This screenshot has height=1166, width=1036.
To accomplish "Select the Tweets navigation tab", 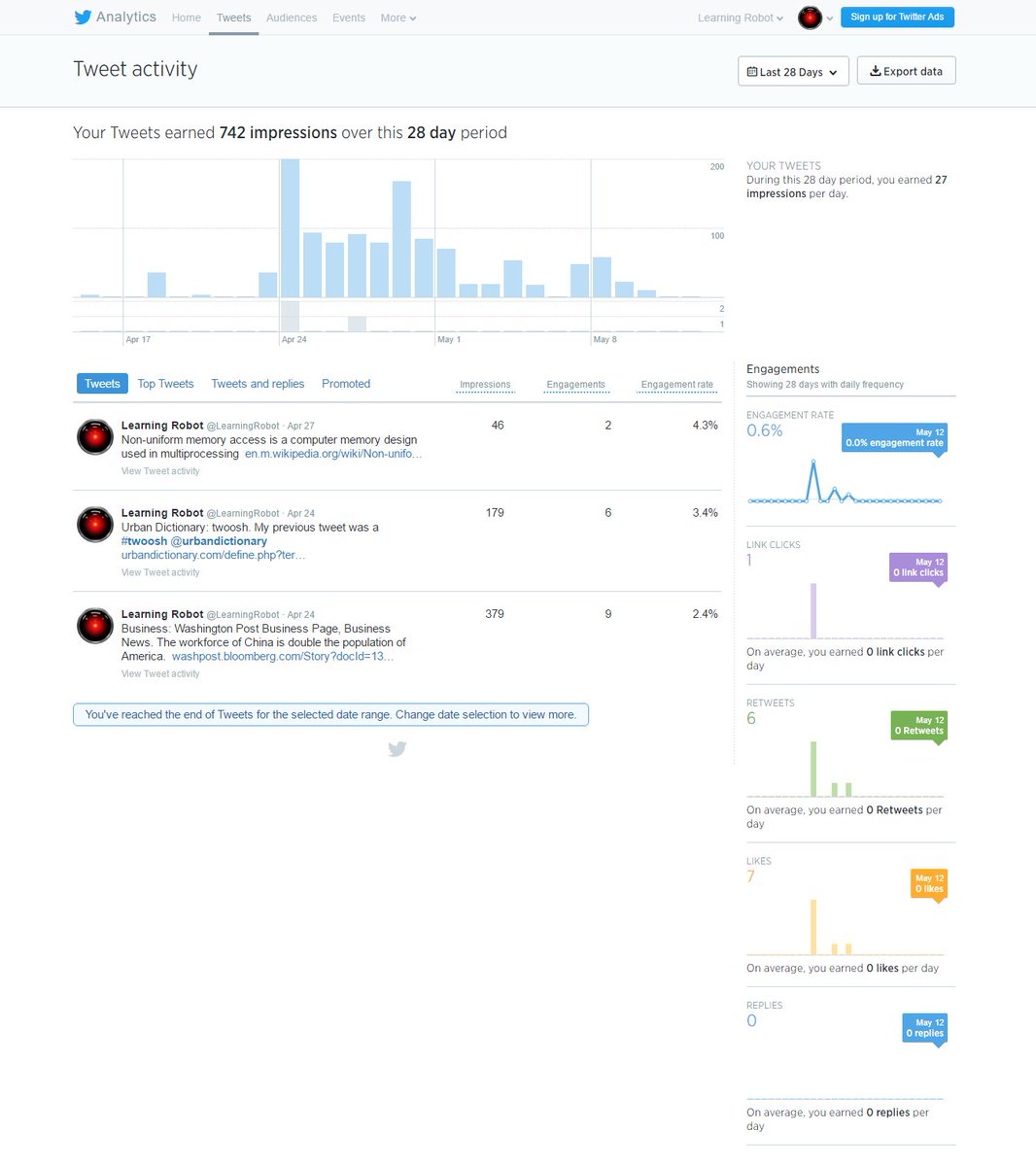I will point(233,17).
